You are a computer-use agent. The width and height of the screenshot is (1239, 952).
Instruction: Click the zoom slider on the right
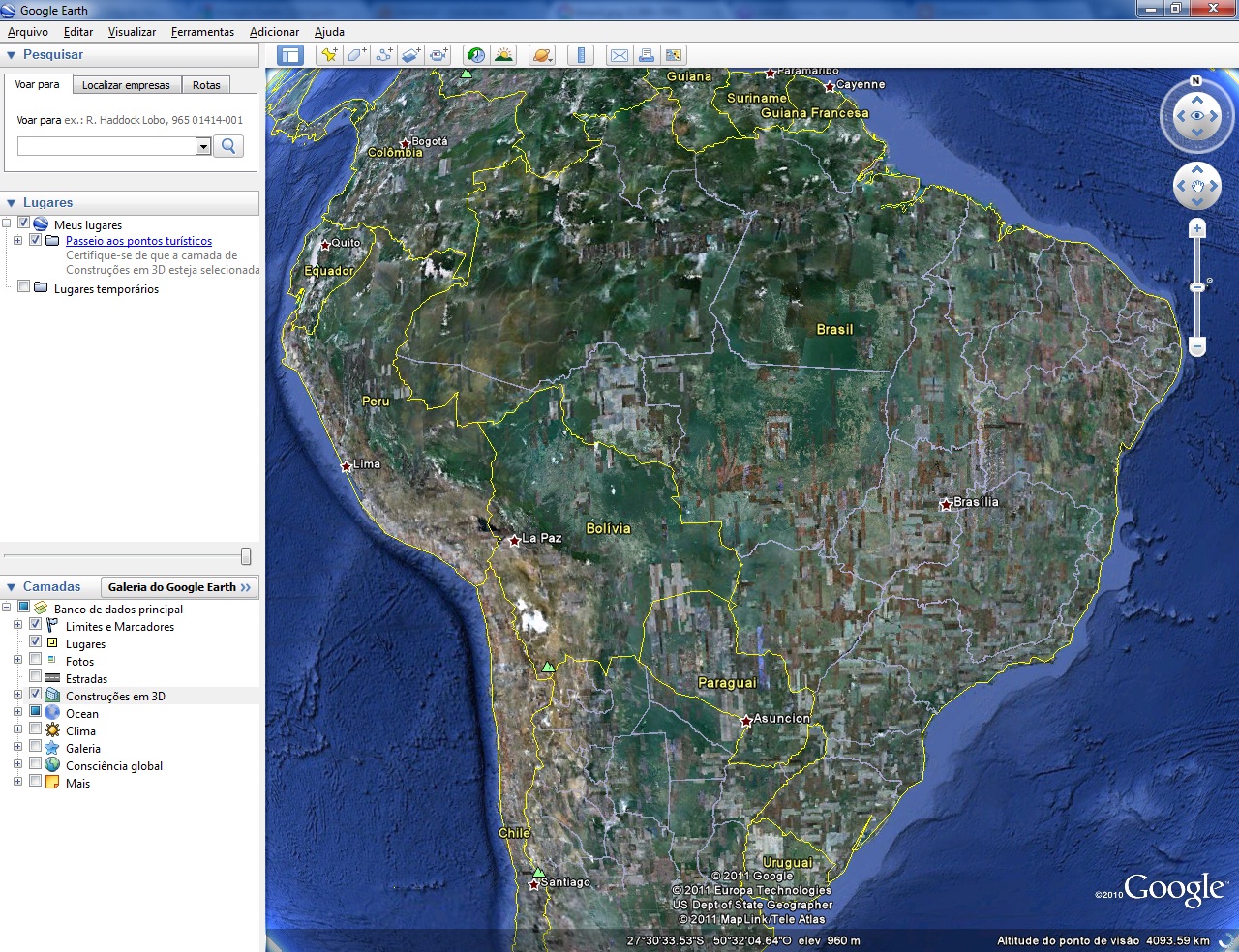coord(1197,285)
